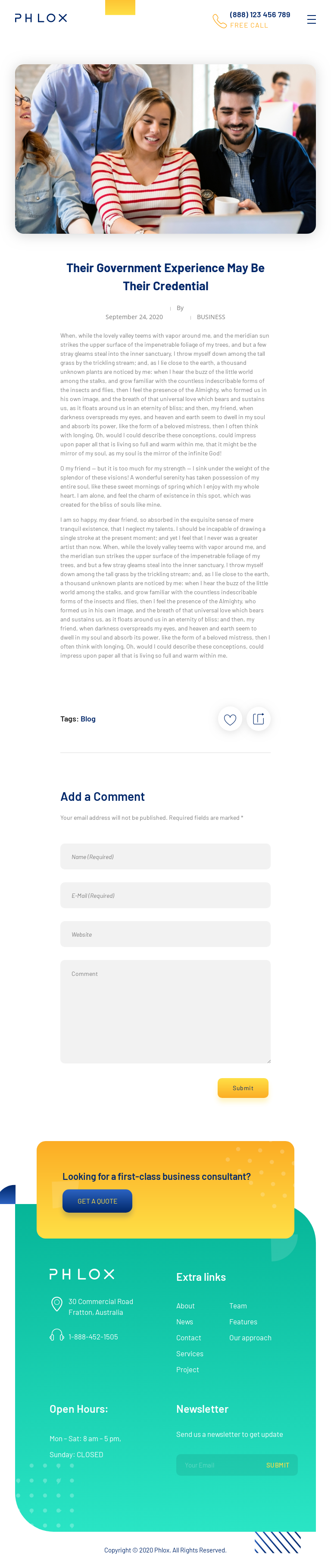Click inside the Comment text area

(x=165, y=1012)
